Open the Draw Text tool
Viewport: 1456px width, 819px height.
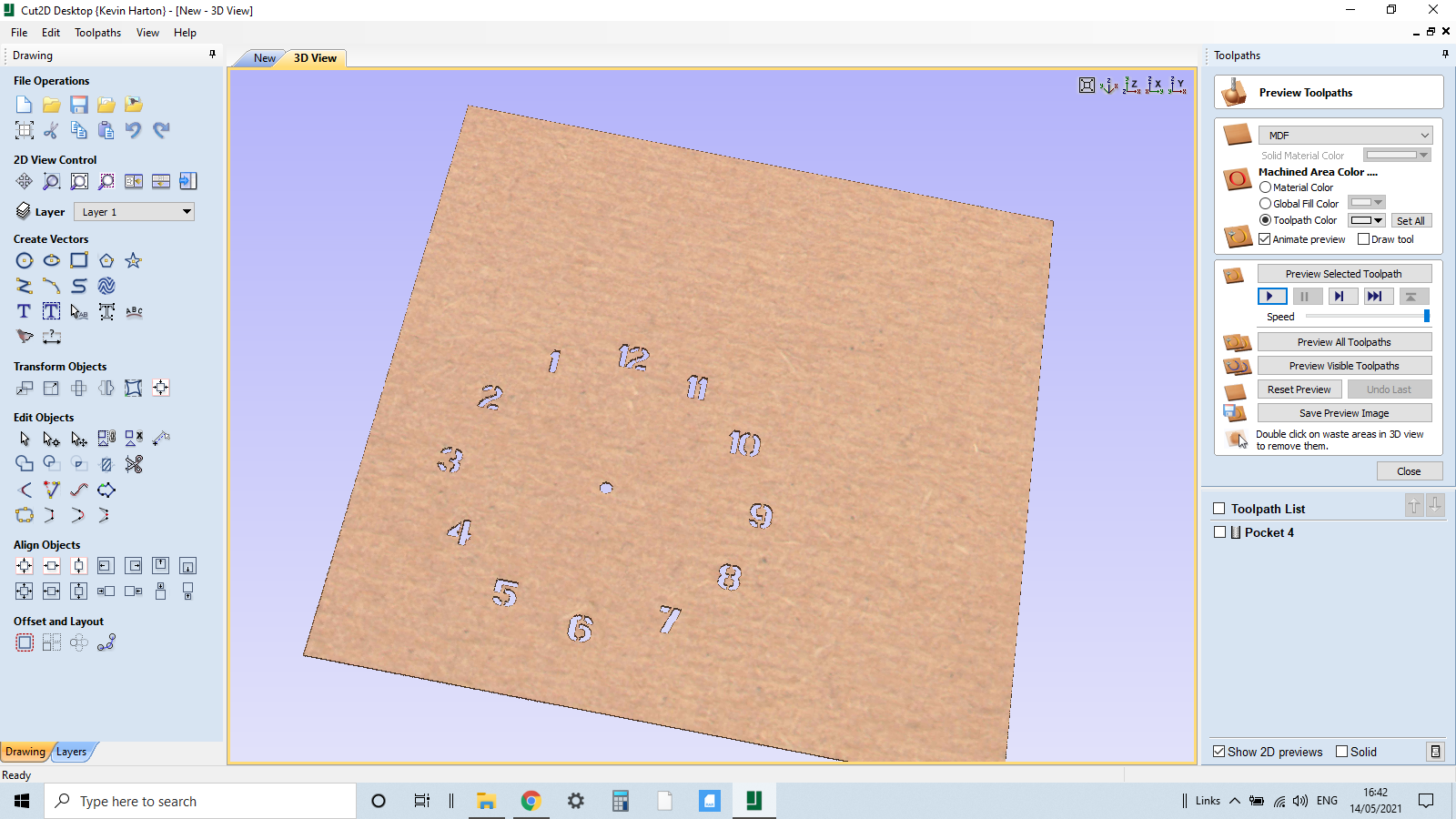[x=23, y=311]
